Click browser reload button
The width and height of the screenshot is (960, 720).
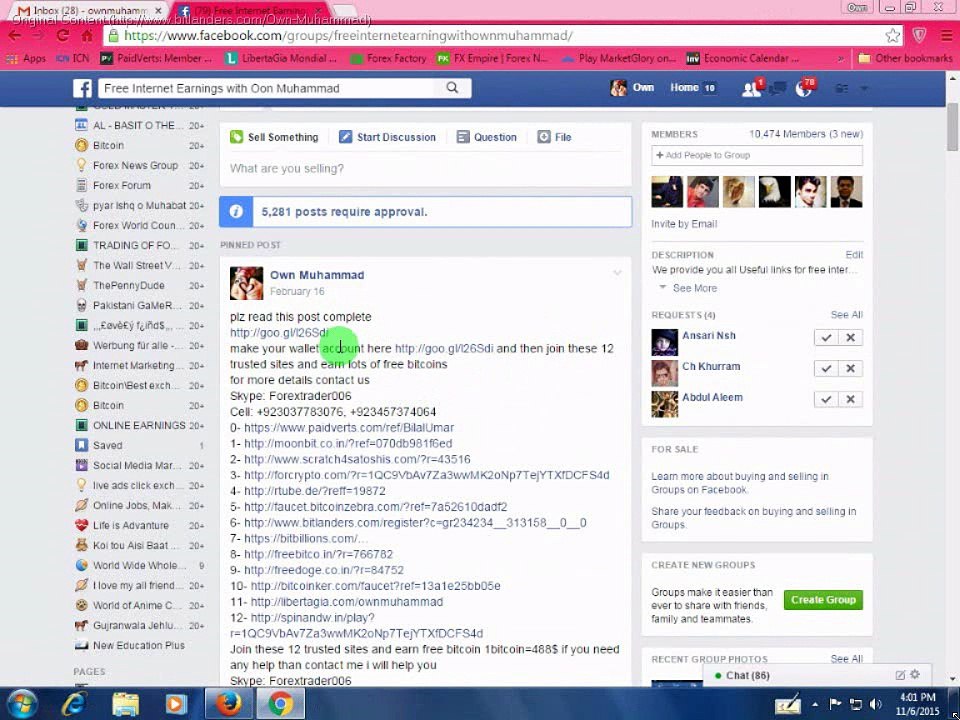(x=62, y=36)
